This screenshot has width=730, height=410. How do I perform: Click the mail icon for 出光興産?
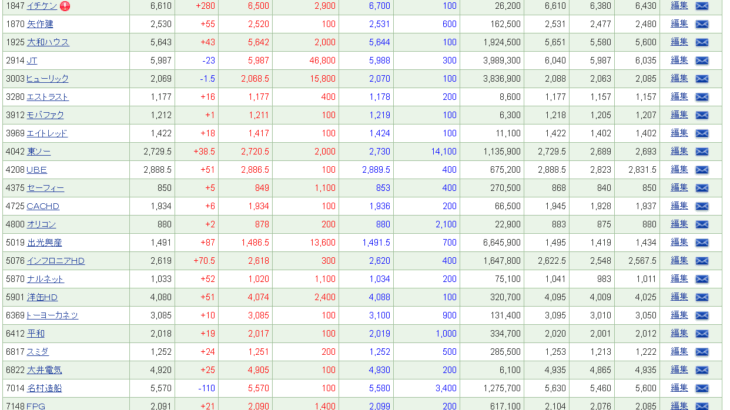point(702,242)
